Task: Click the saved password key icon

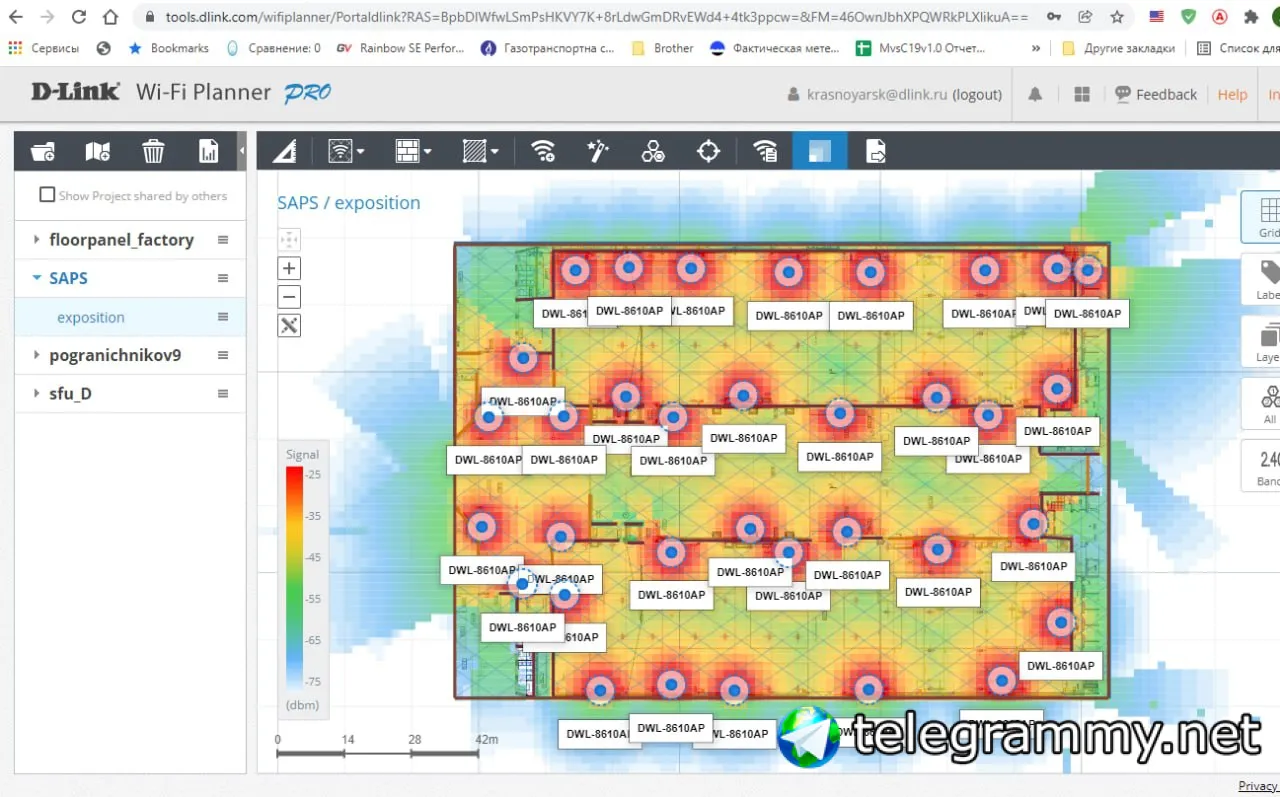Action: [x=1054, y=17]
